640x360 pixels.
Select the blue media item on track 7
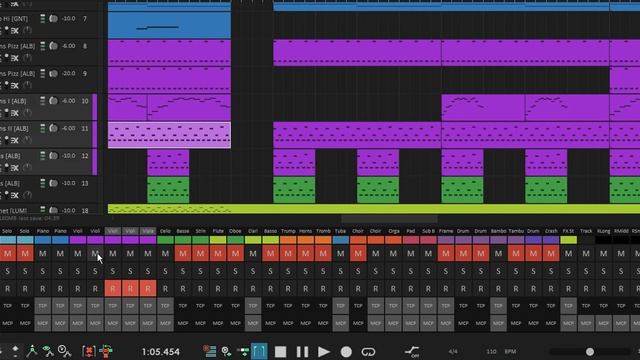169,25
